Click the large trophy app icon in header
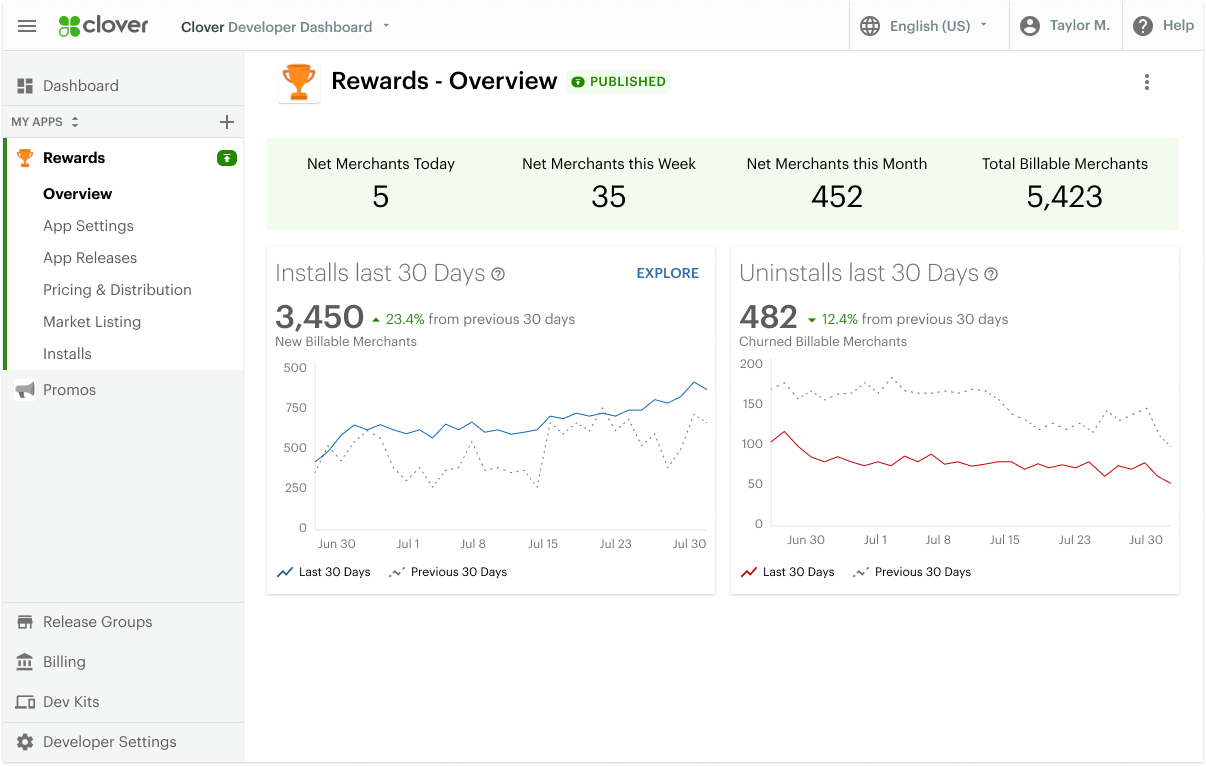The height and width of the screenshot is (766, 1206). tap(299, 82)
